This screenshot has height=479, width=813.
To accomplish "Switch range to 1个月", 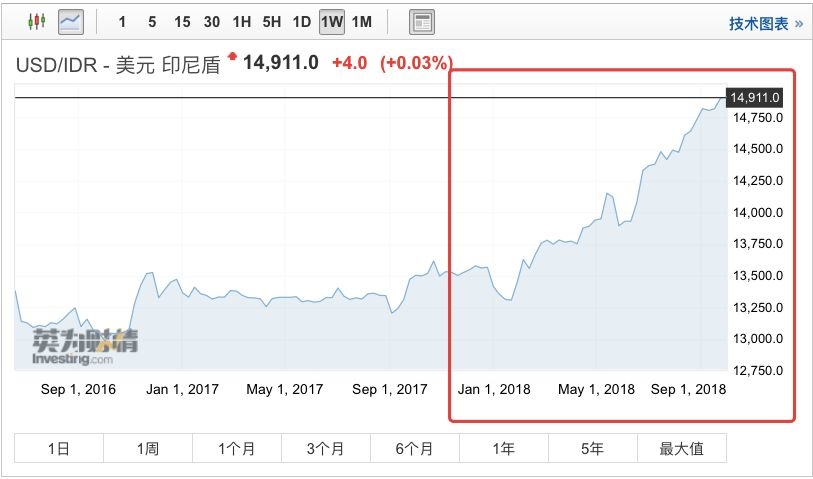I will [x=237, y=449].
